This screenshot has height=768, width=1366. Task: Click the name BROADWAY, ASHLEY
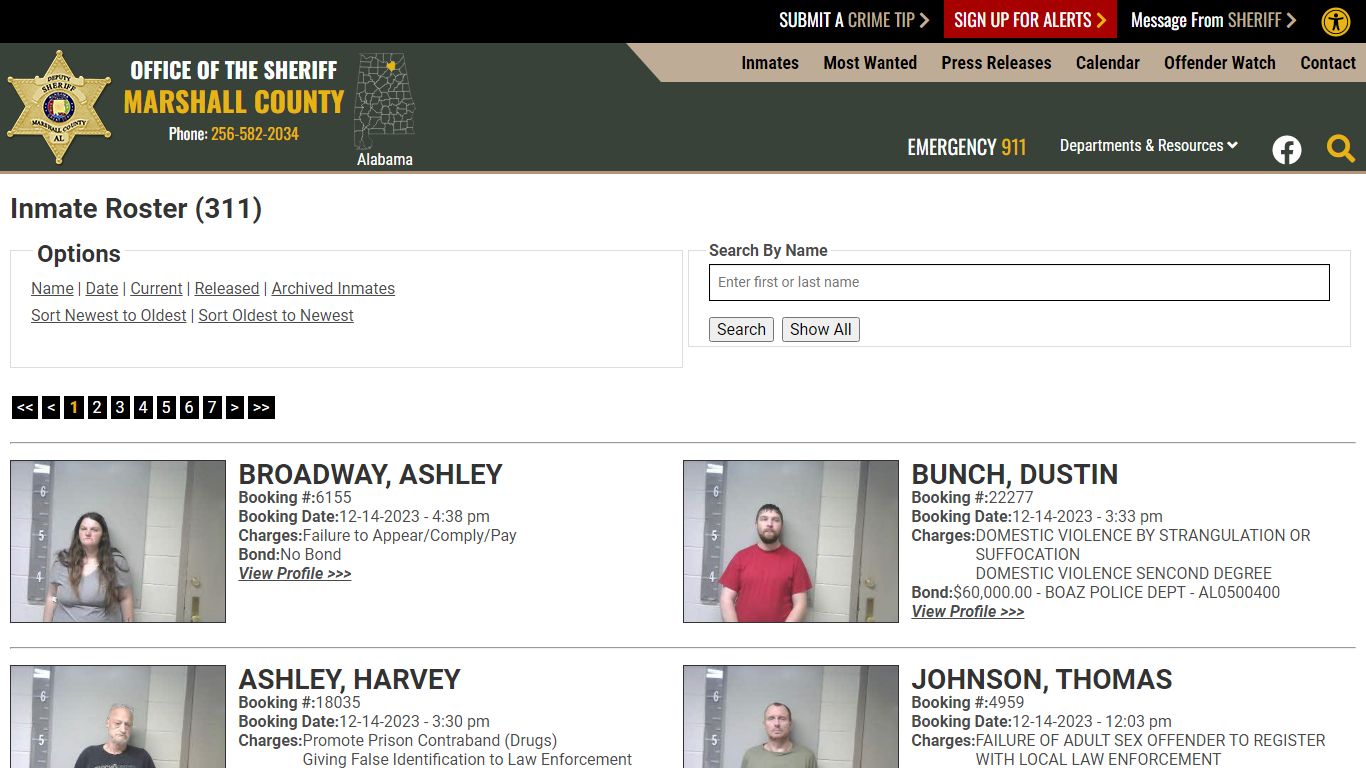click(370, 474)
